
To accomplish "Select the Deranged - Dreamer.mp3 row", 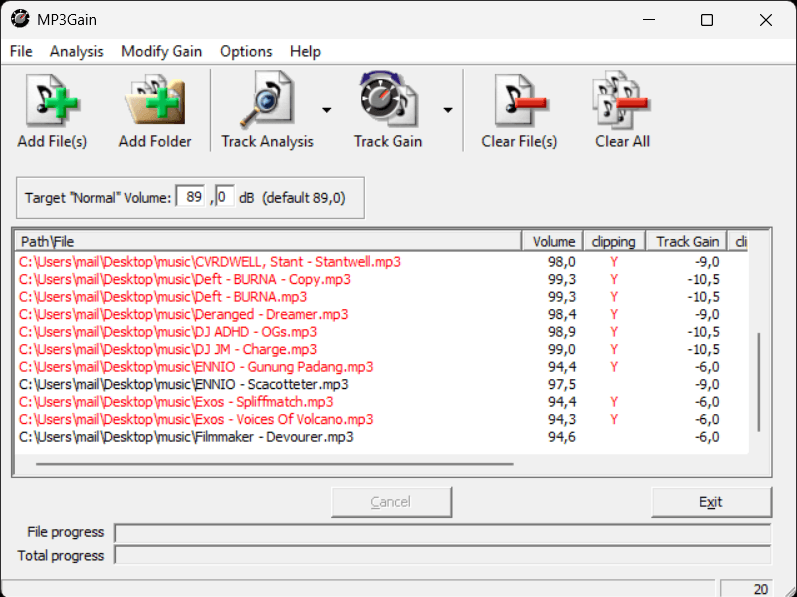I will (x=382, y=314).
